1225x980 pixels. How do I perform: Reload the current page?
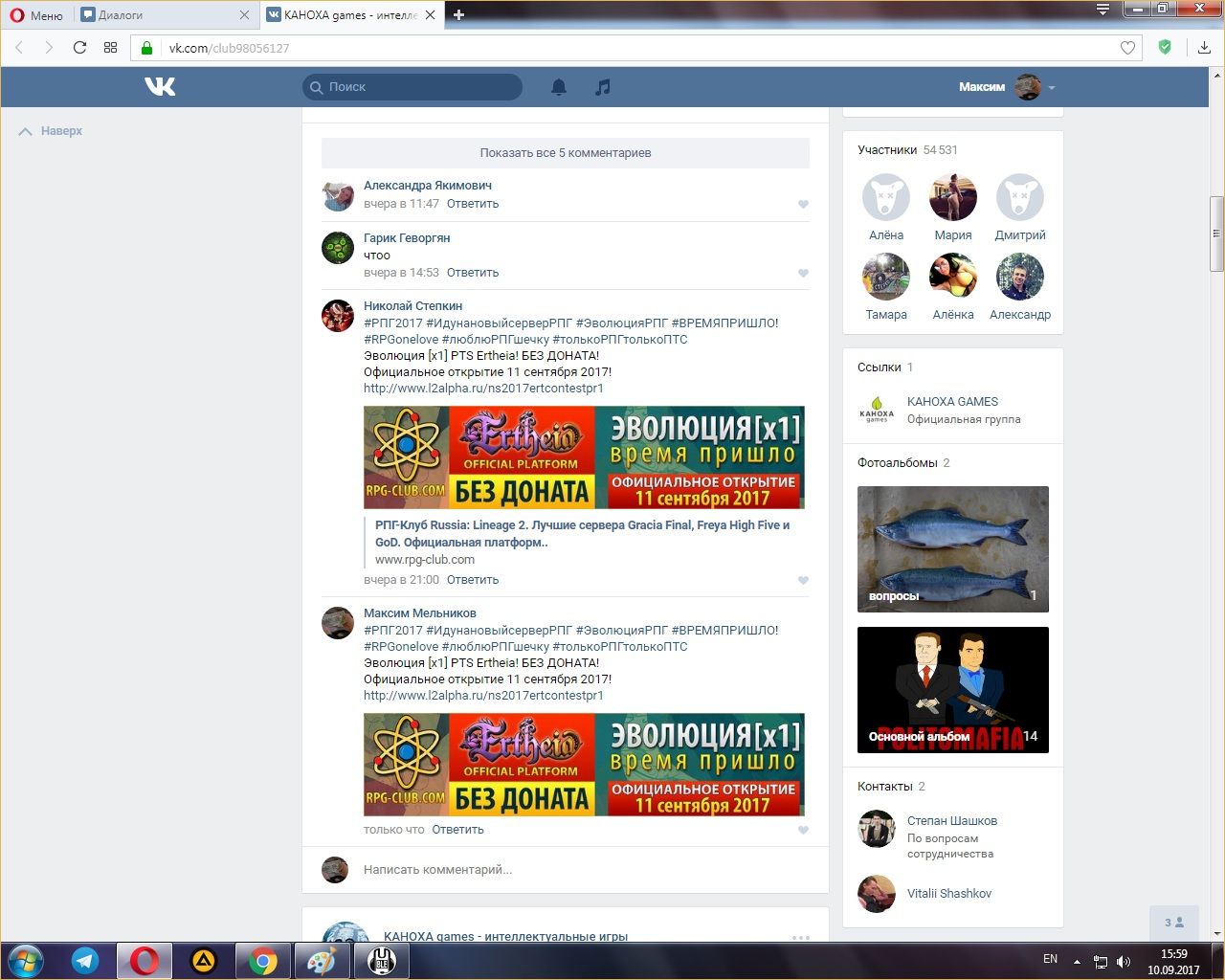tap(79, 48)
